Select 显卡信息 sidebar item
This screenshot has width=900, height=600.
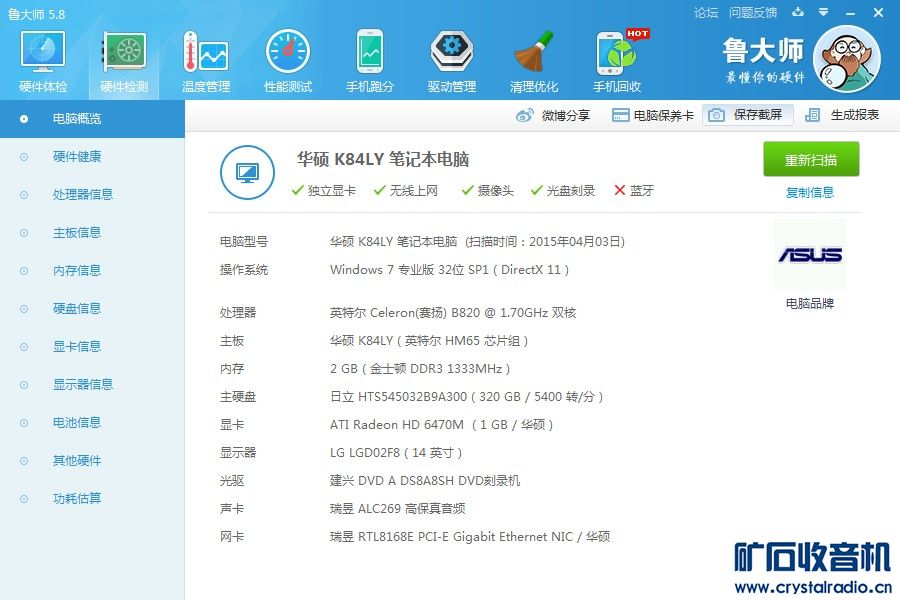coord(92,346)
